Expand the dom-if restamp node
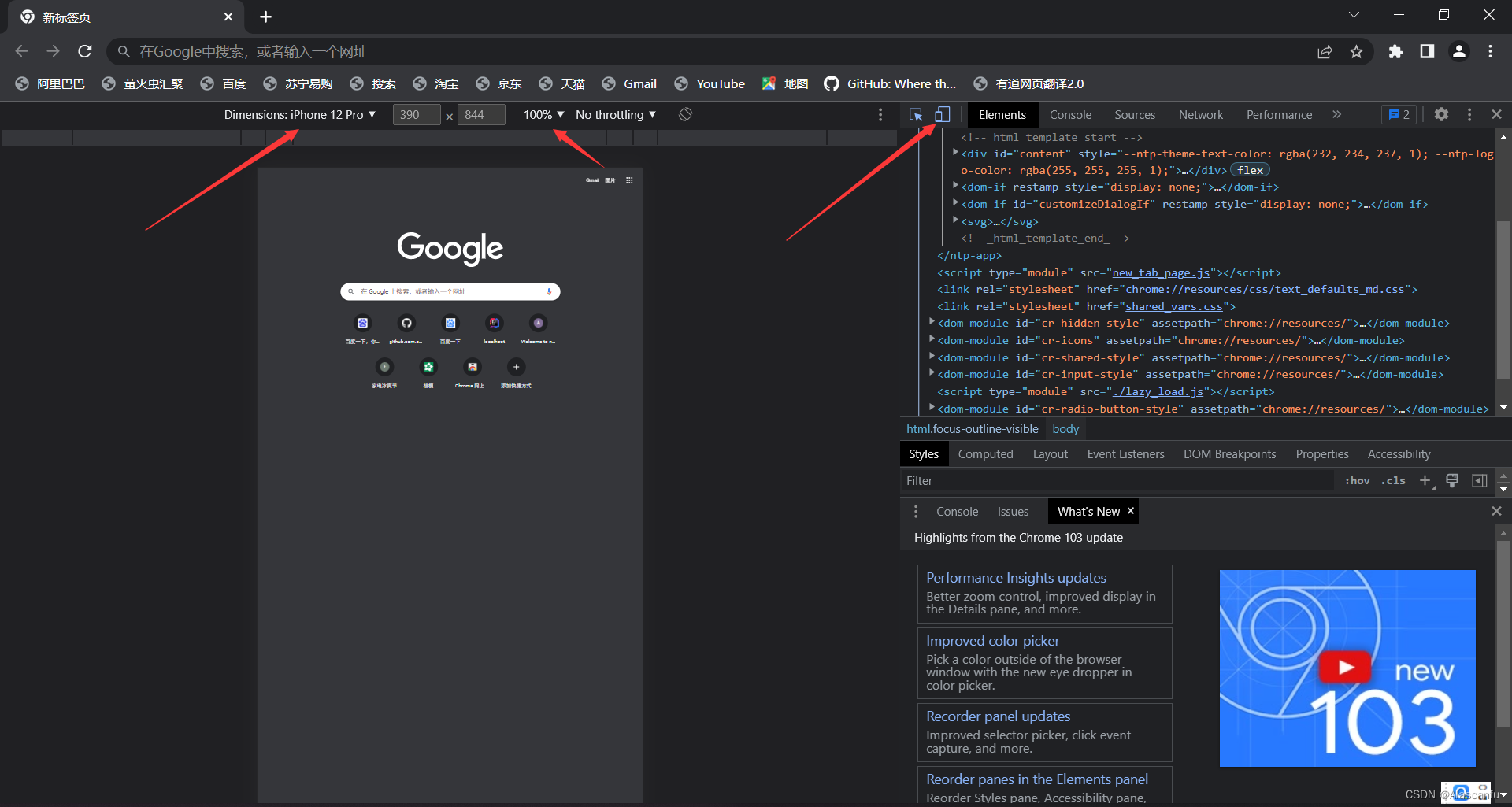Screen dimensions: 1512x807 [x=955, y=186]
